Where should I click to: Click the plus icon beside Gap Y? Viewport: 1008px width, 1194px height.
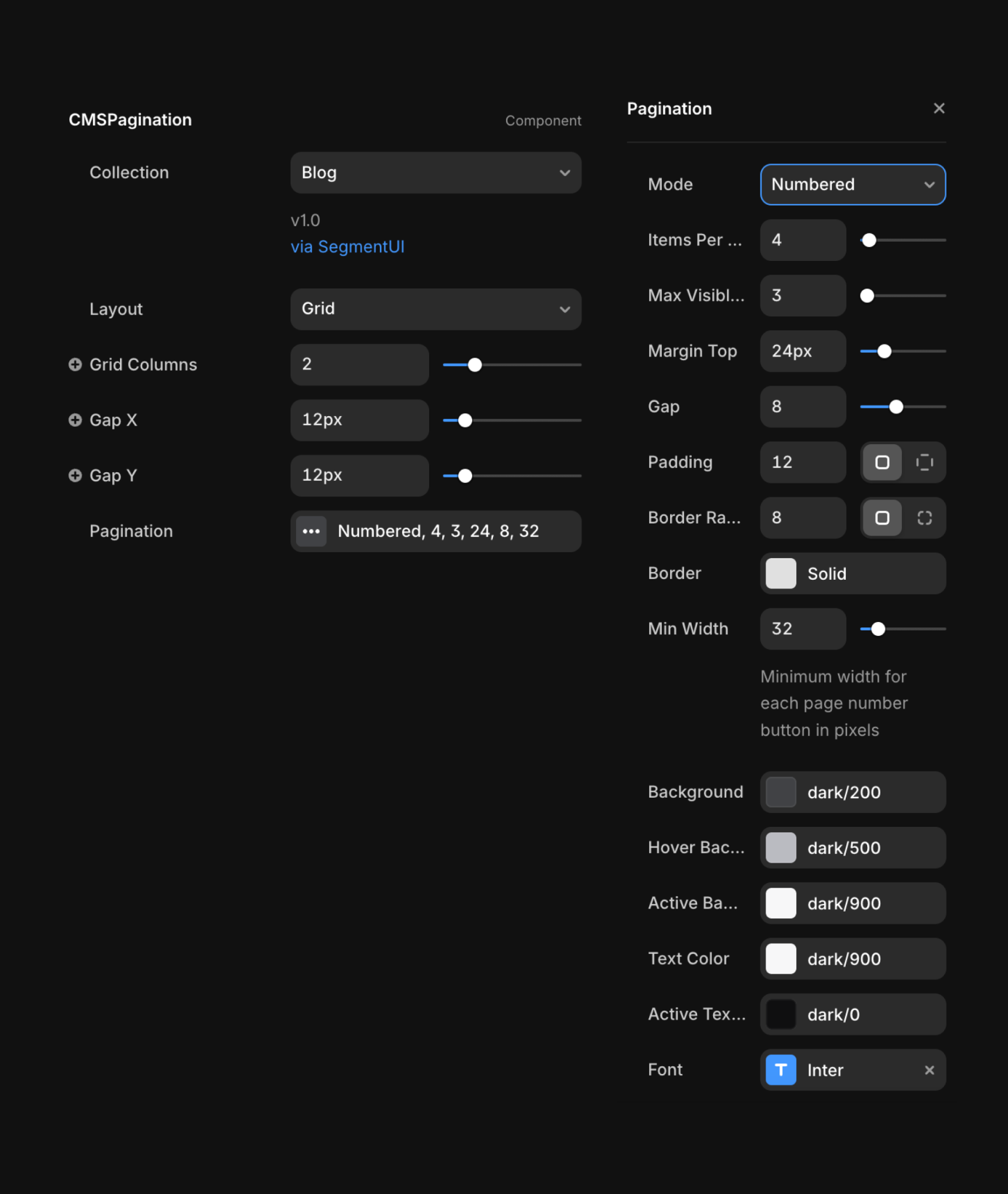[75, 475]
